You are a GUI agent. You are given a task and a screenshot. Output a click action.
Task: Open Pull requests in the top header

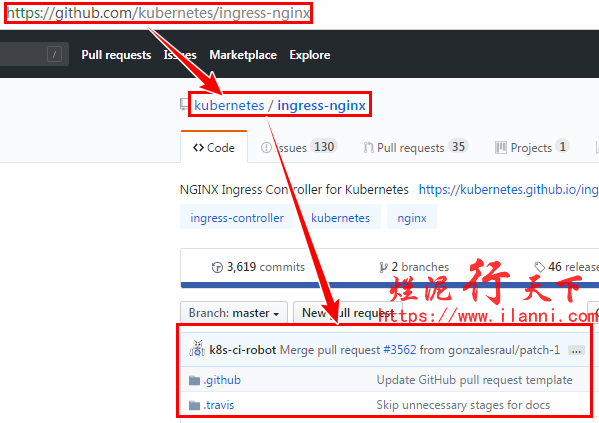tap(116, 55)
